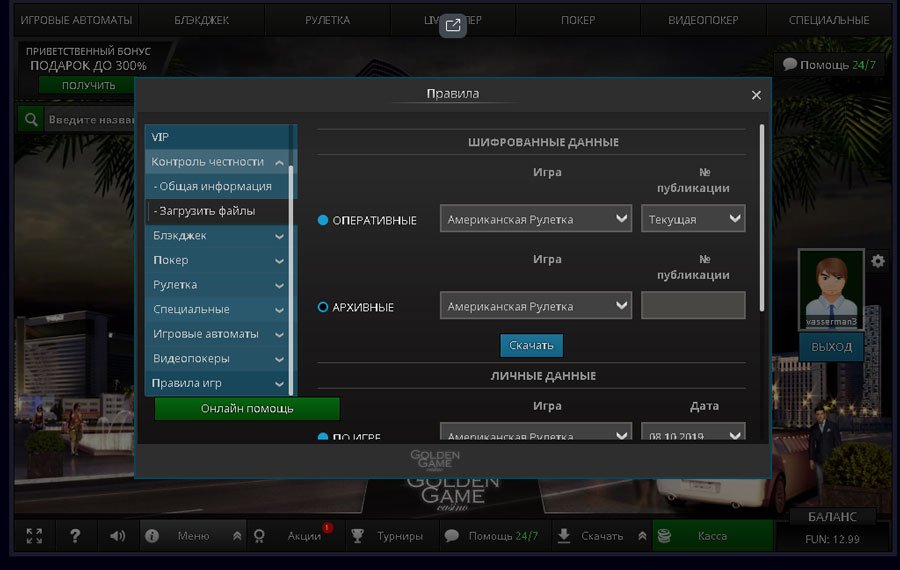
Task: Select the ПО ИГРЕ radio button
Action: pyautogui.click(x=323, y=437)
